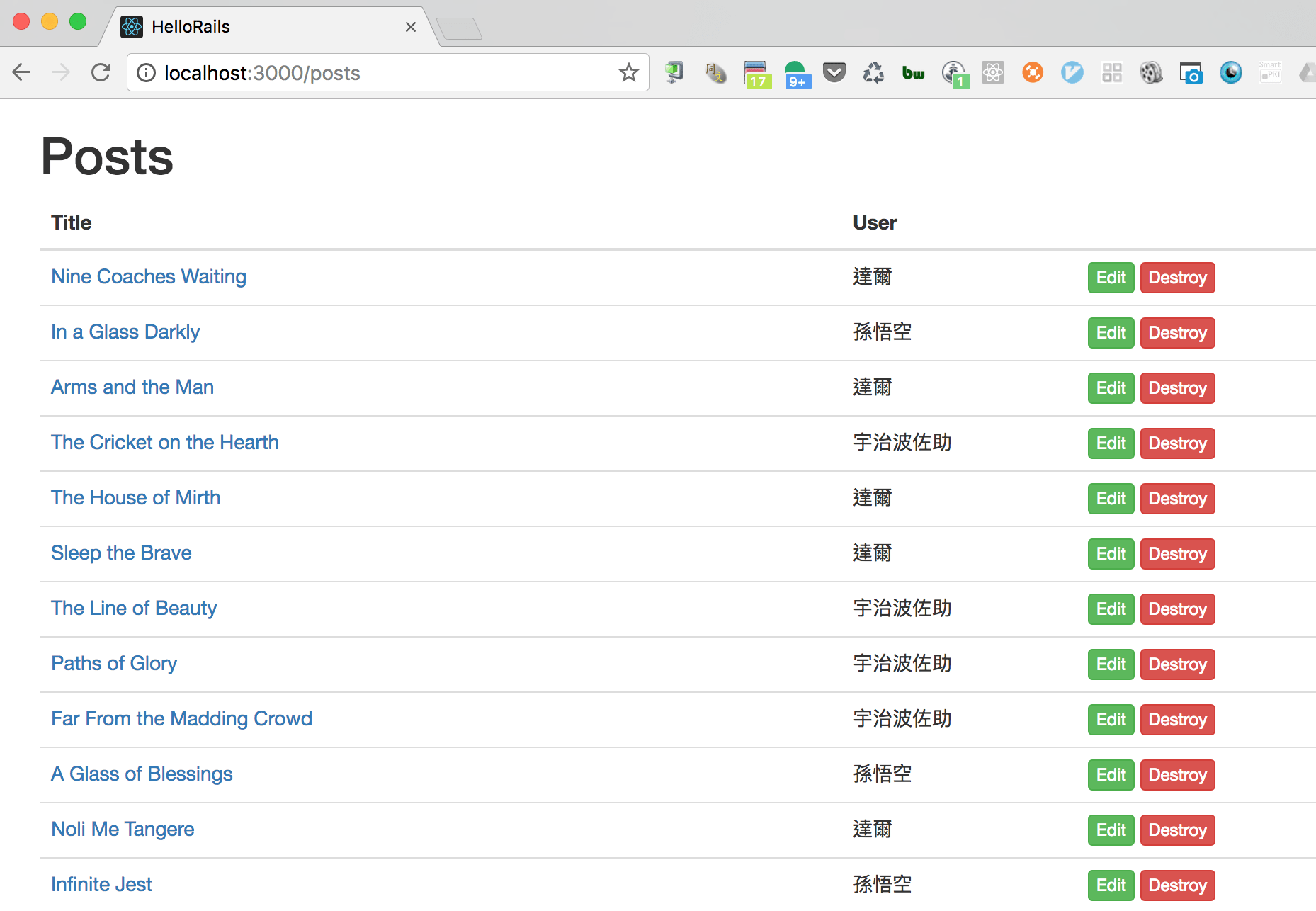This screenshot has width=1316, height=911.
Task: Open the React DevTools extension
Action: [x=993, y=72]
